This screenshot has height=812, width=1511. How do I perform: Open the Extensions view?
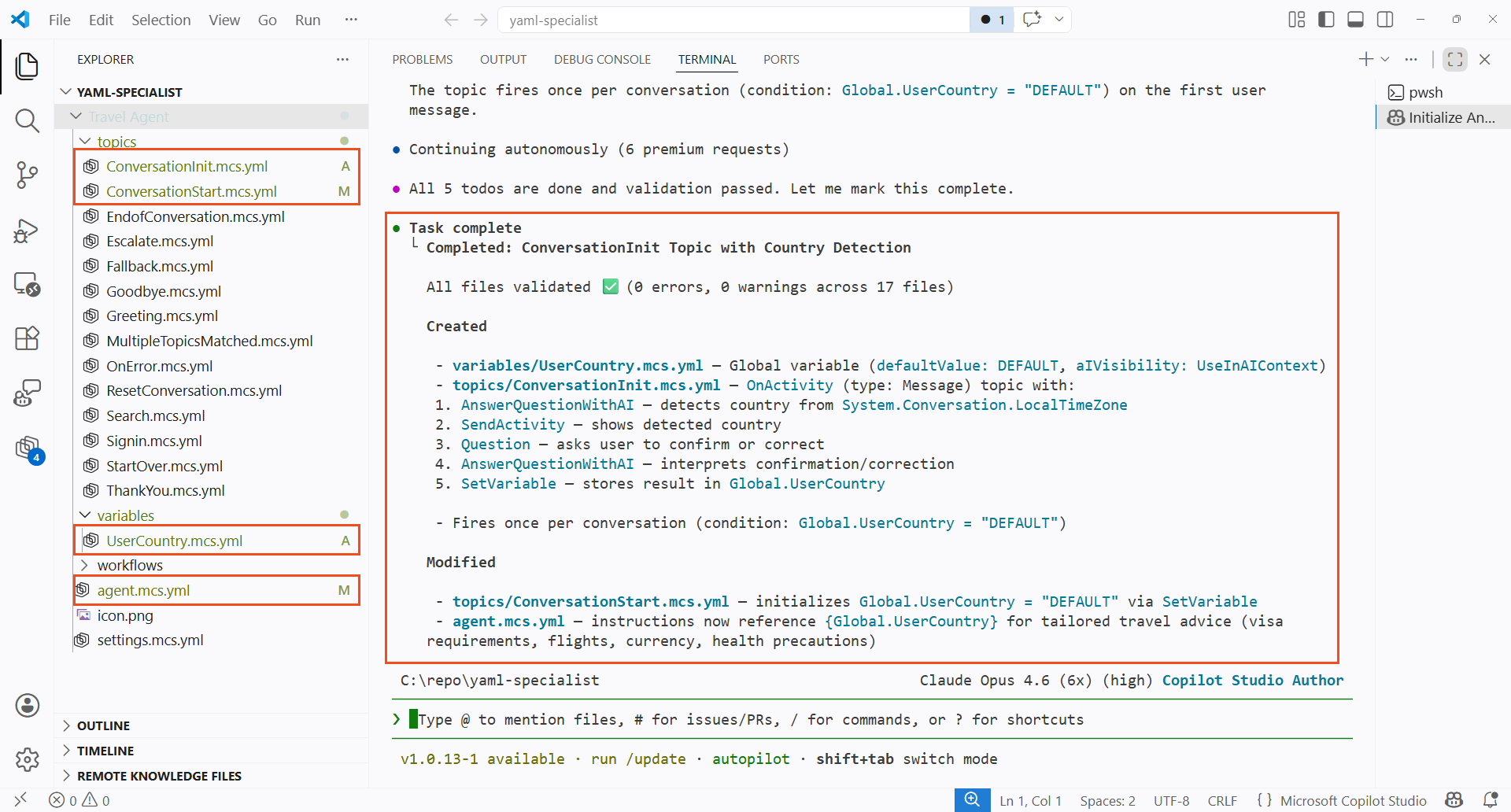27,338
